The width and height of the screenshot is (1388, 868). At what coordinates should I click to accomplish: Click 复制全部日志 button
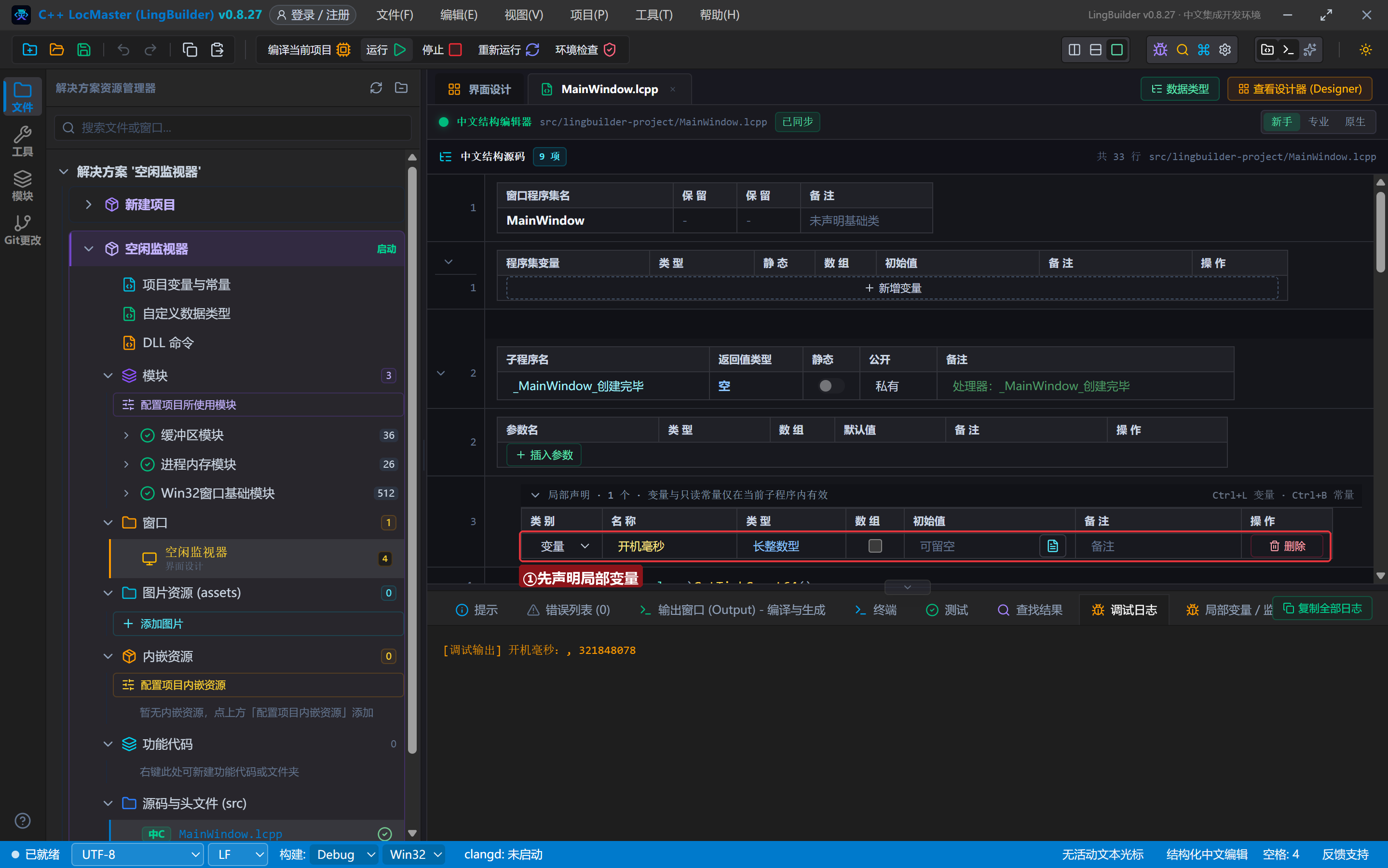pyautogui.click(x=1322, y=608)
